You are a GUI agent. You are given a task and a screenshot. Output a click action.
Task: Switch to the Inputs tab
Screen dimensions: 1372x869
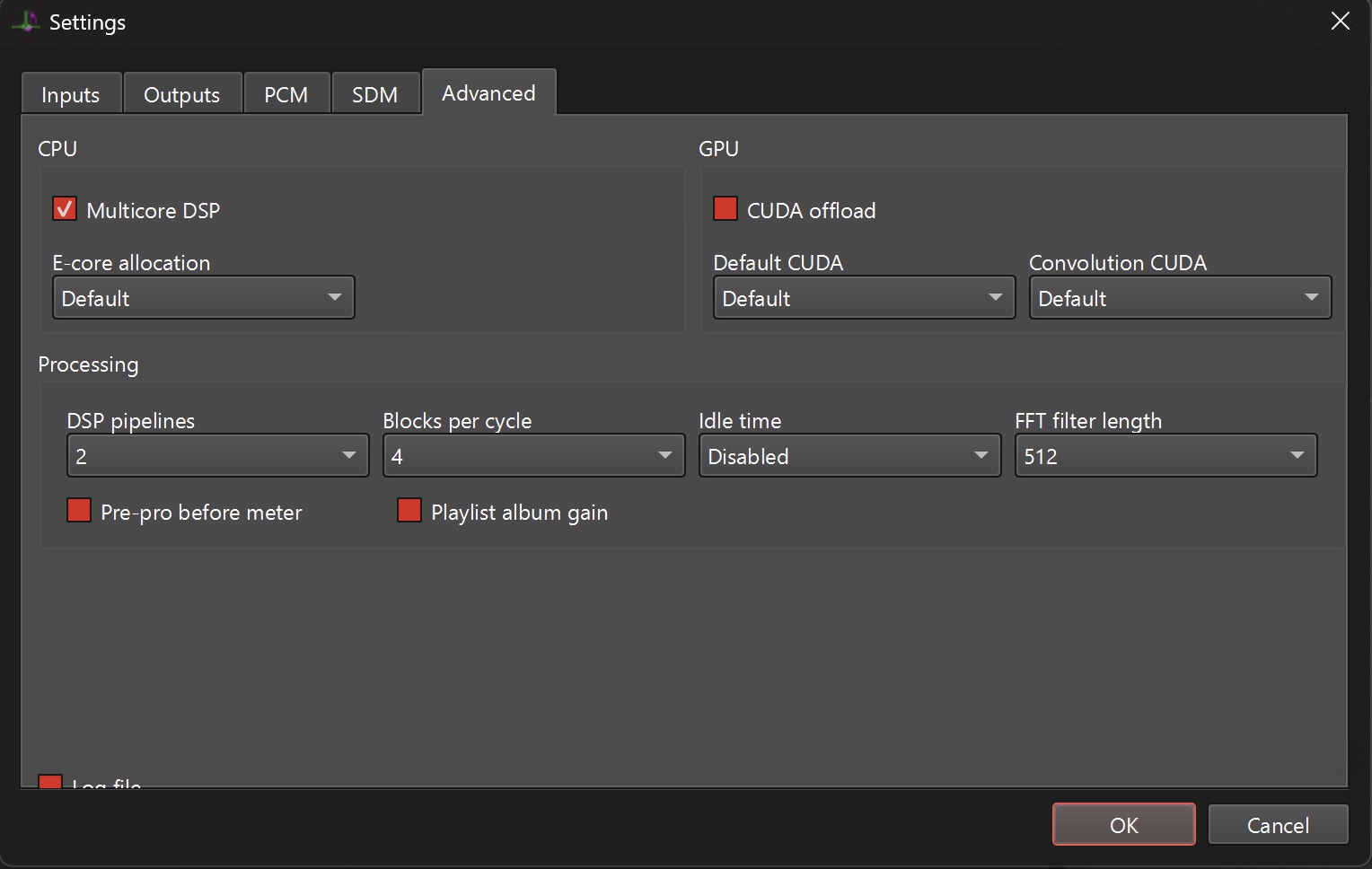[71, 94]
